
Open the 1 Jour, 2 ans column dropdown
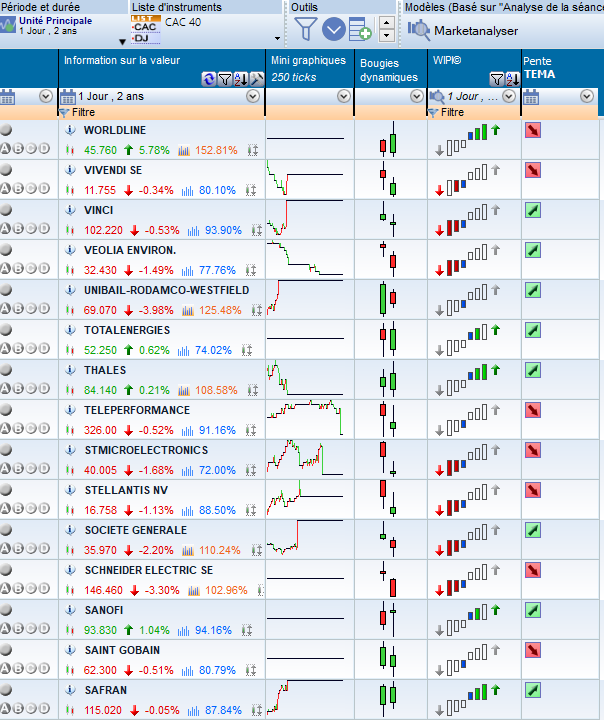tap(253, 96)
